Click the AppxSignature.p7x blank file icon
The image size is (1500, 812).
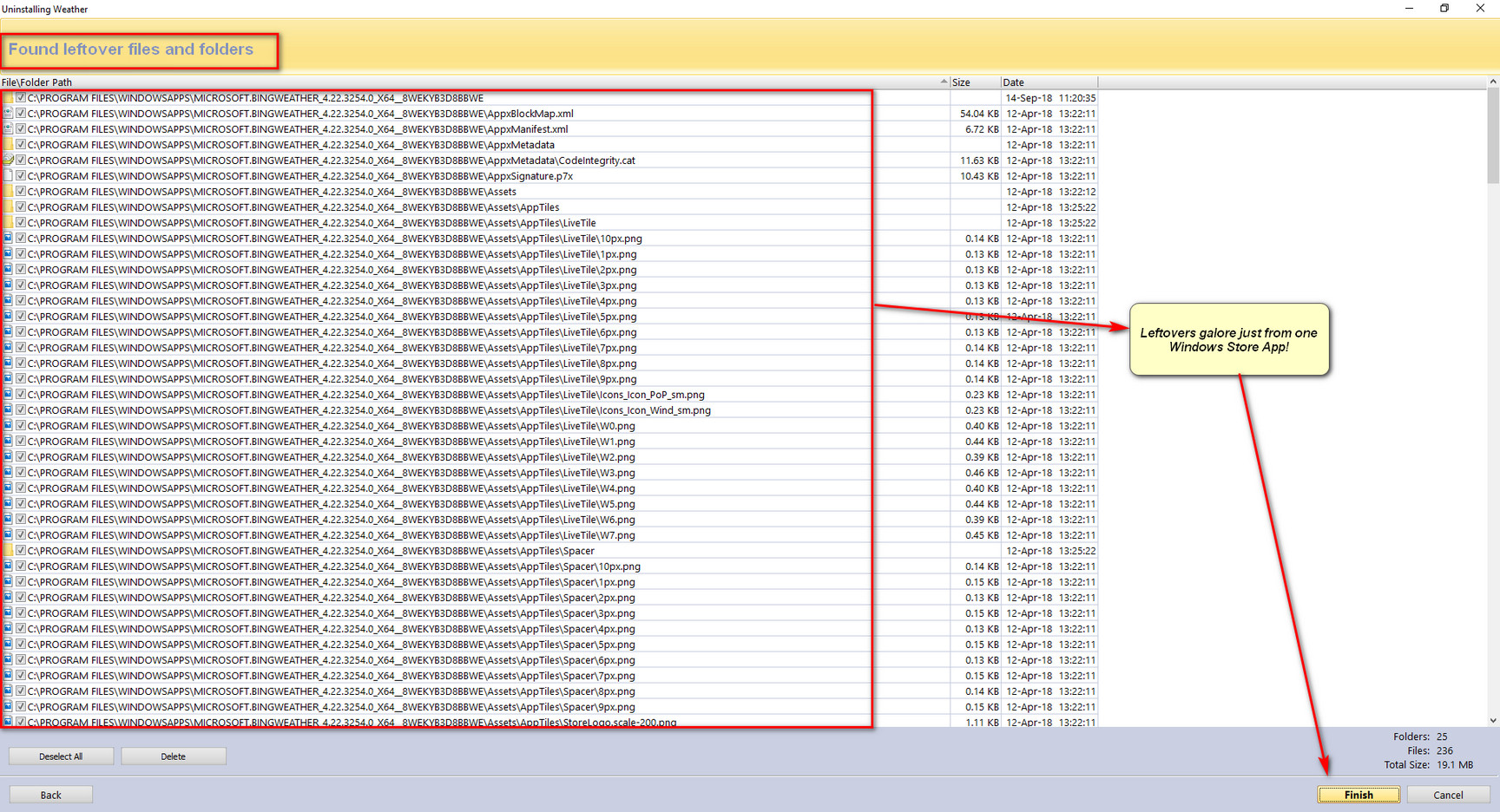tap(8, 176)
